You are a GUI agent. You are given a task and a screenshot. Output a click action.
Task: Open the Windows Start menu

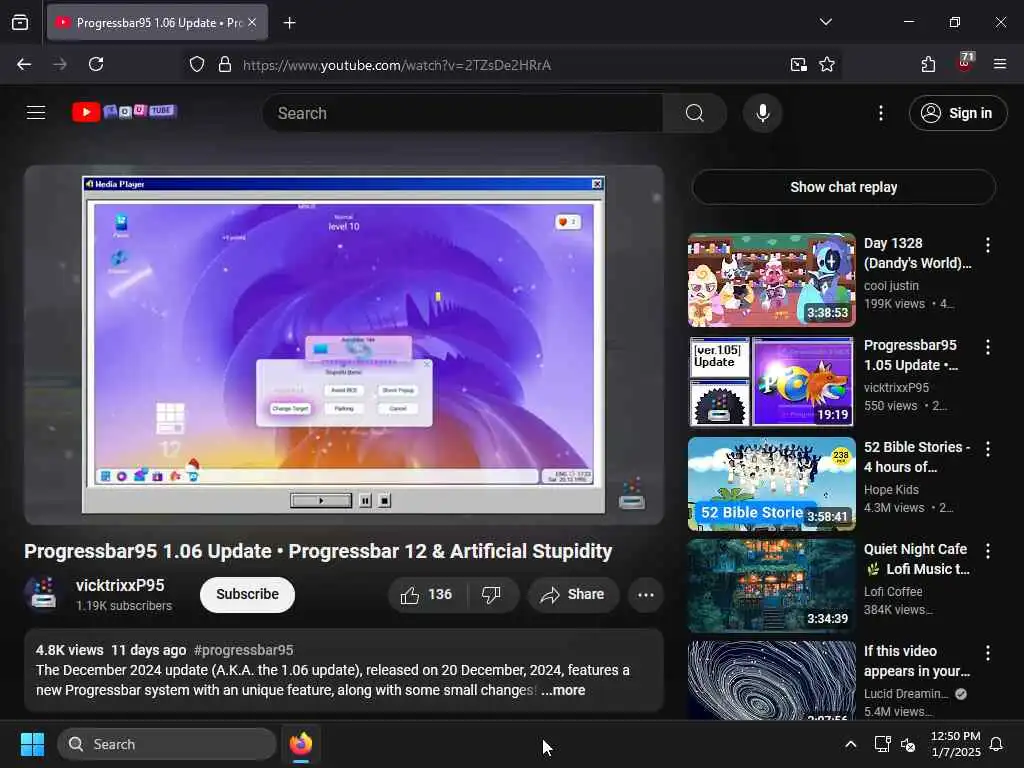[32, 744]
